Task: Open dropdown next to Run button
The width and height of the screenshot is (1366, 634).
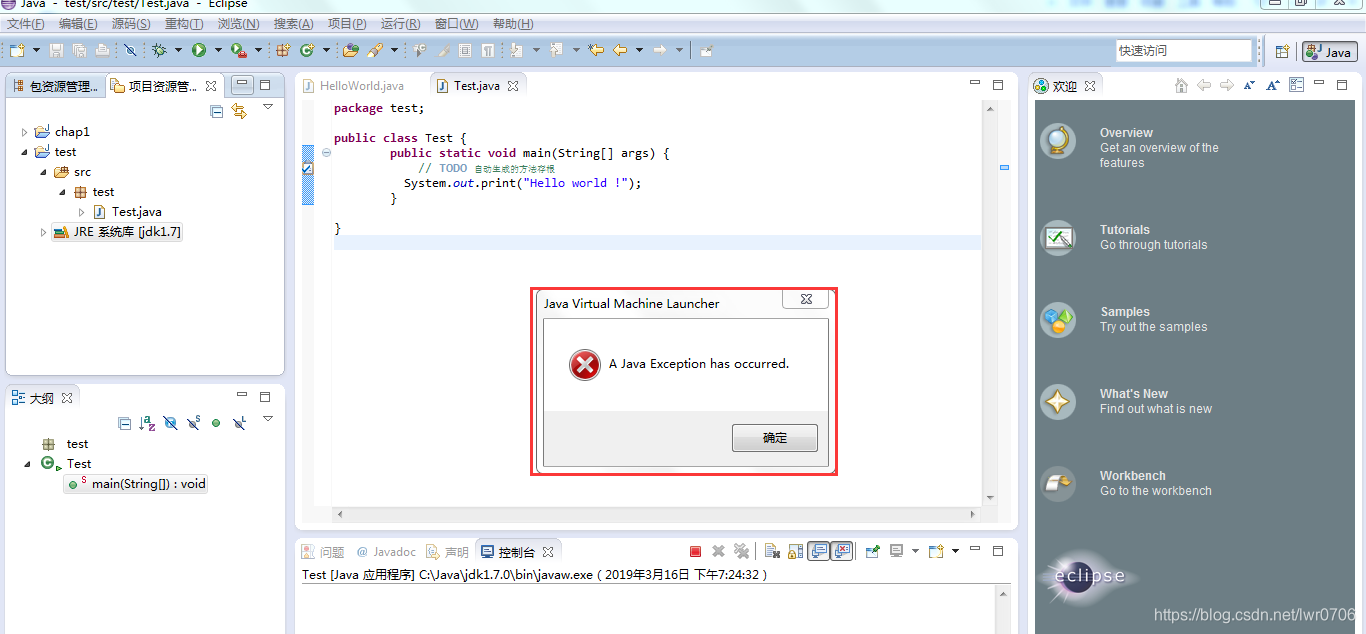Action: (218, 50)
